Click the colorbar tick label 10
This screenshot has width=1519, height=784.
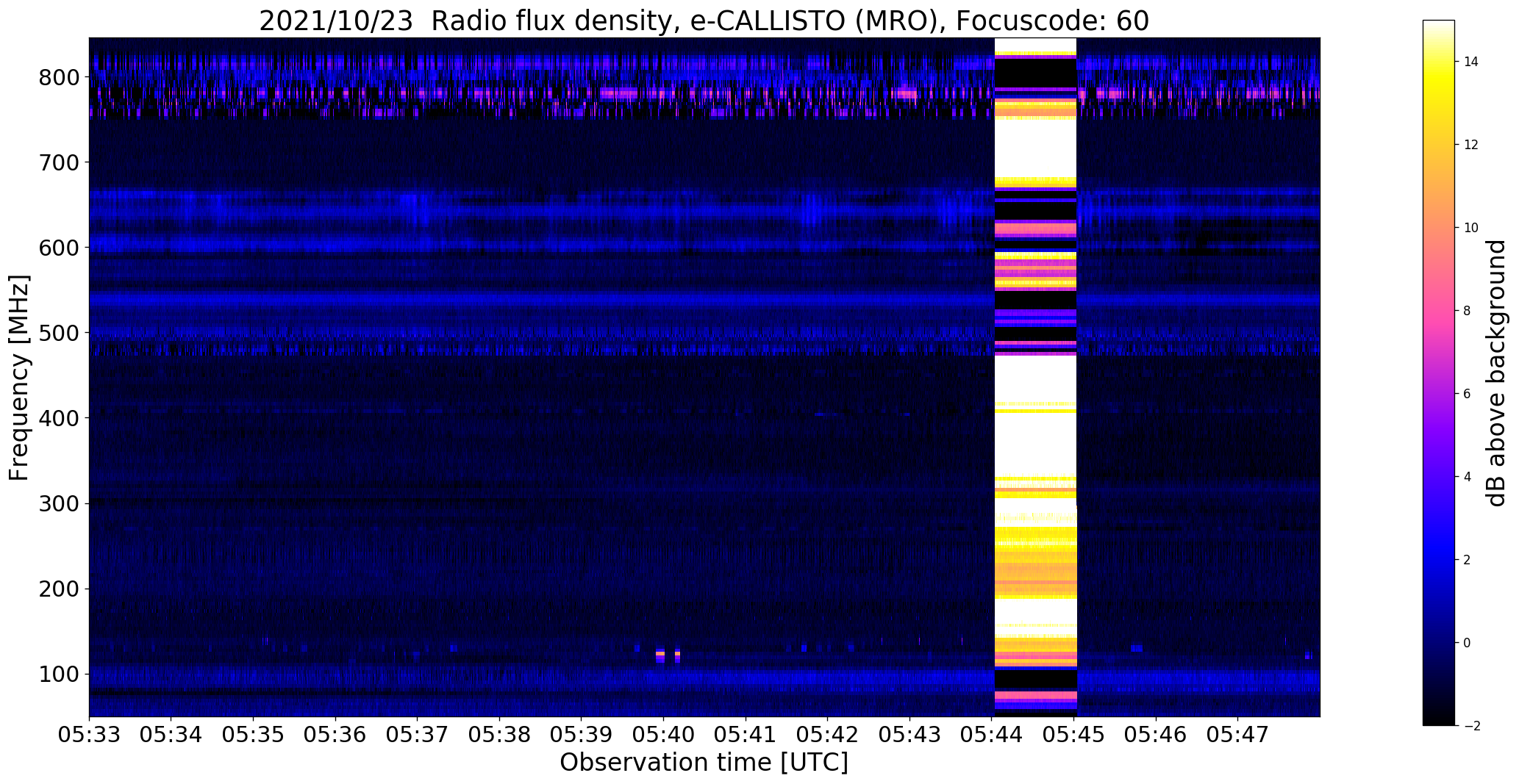pyautogui.click(x=1471, y=228)
